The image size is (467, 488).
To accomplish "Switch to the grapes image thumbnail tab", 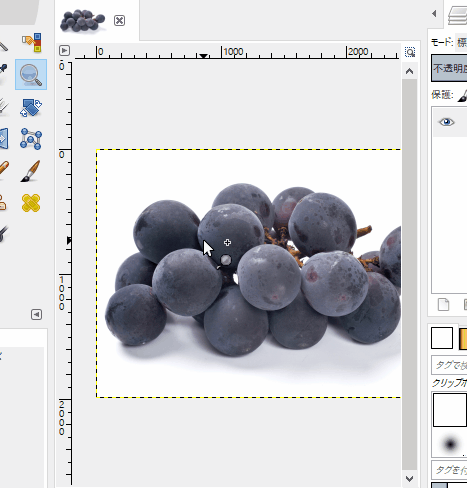I will point(82,21).
